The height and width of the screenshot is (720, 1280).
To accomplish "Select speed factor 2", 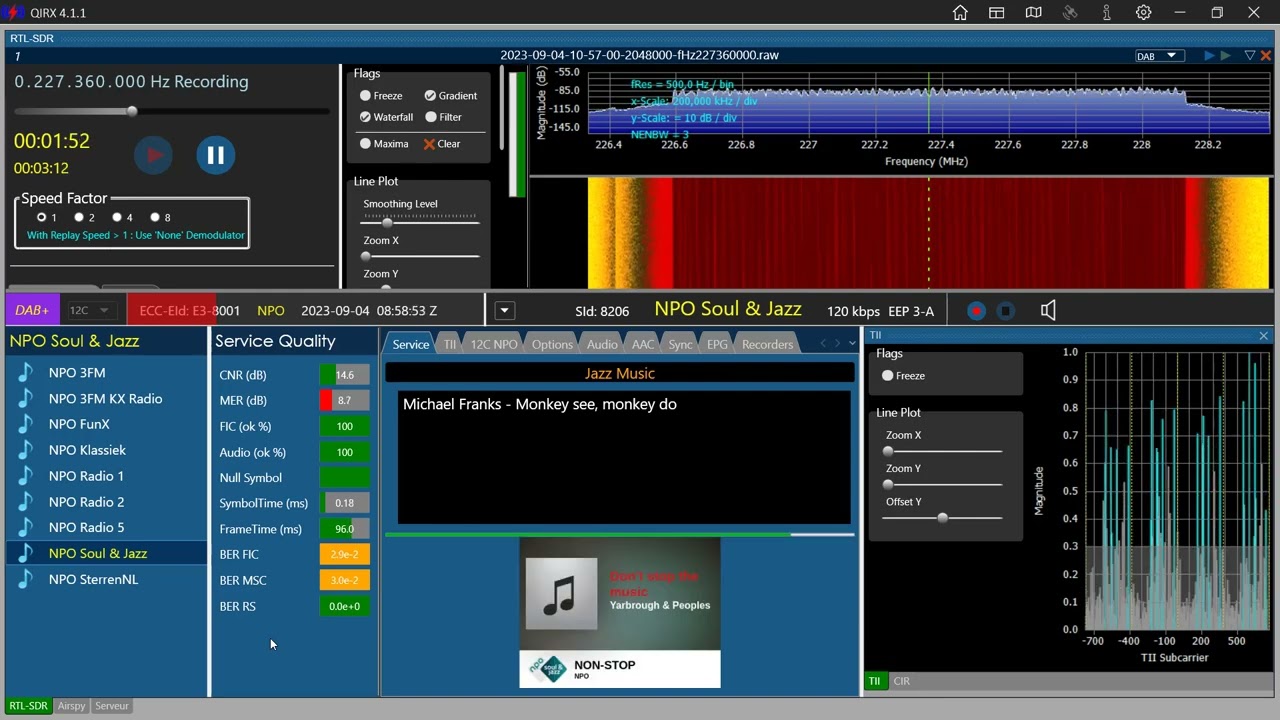I will coord(79,217).
